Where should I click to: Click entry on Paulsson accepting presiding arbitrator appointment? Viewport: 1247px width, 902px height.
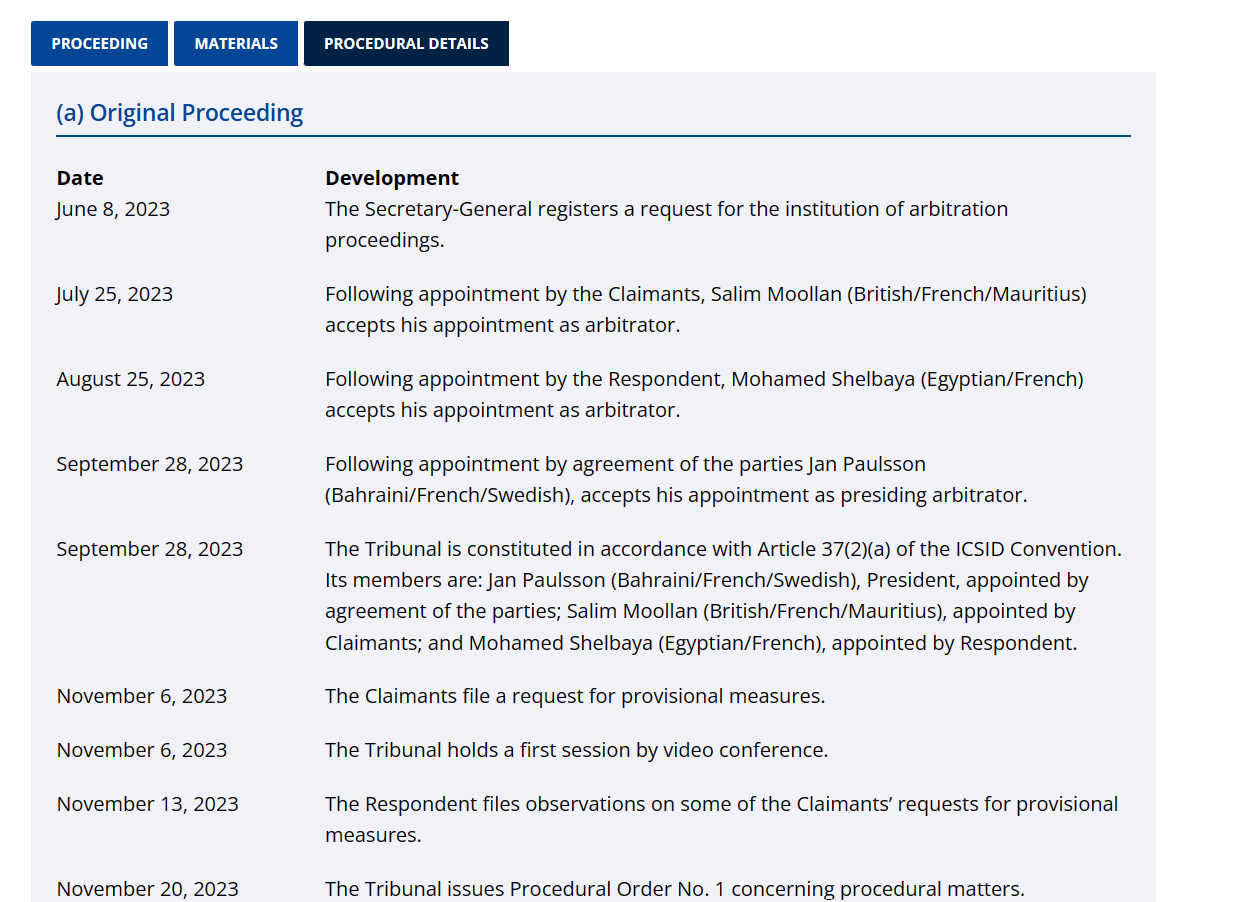point(676,479)
